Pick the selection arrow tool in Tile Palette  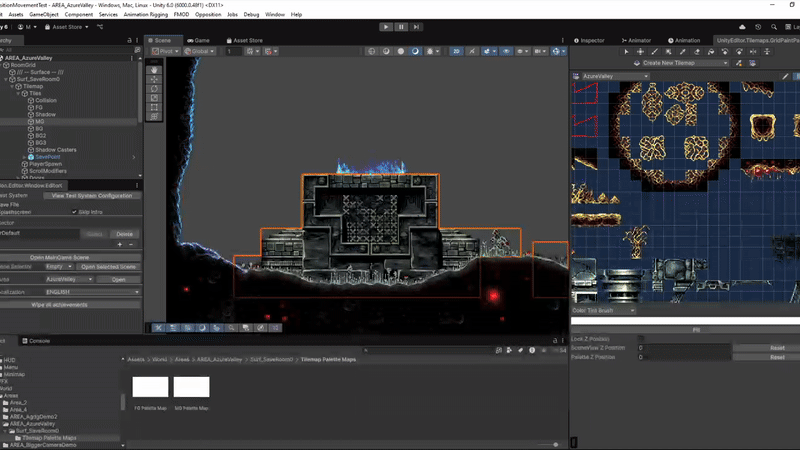[x=626, y=51]
